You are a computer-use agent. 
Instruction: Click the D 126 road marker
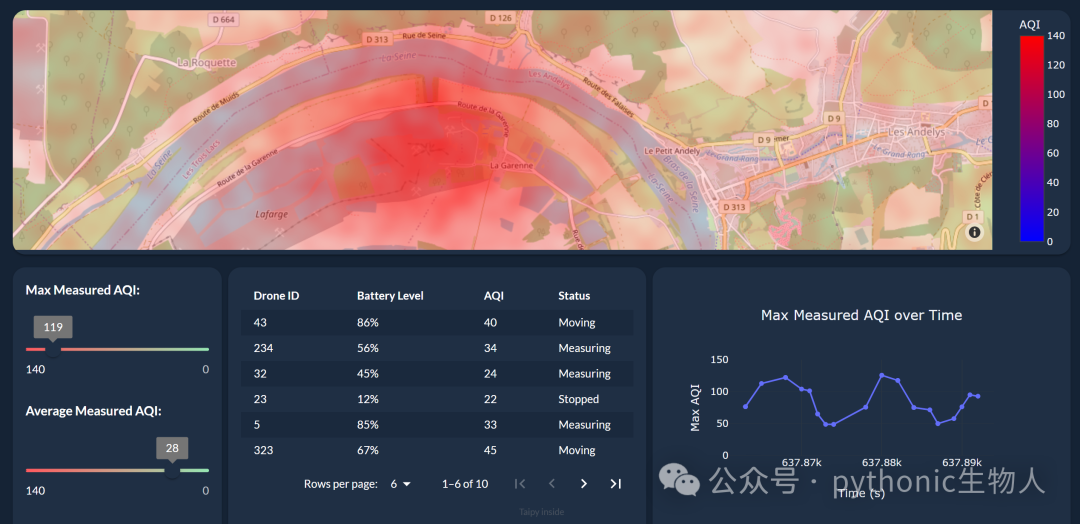501,17
